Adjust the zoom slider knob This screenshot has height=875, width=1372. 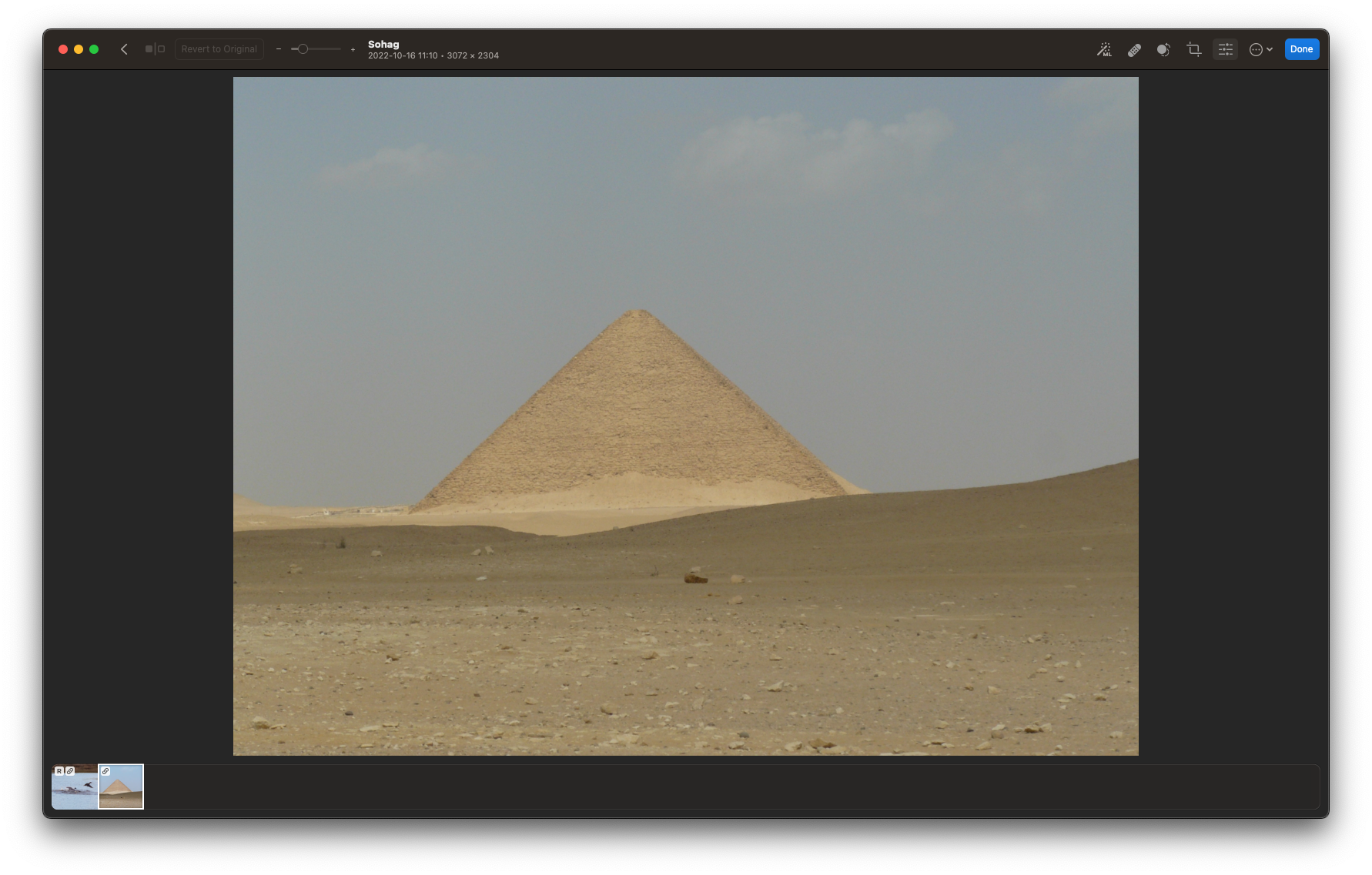pyautogui.click(x=303, y=49)
